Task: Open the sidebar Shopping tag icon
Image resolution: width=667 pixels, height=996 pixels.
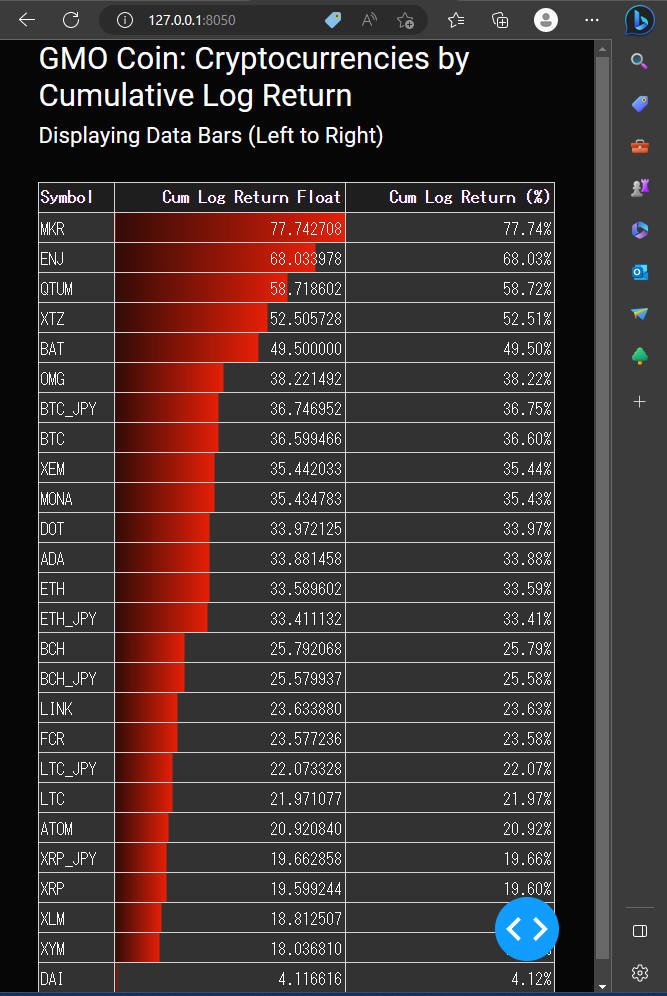Action: tap(640, 104)
